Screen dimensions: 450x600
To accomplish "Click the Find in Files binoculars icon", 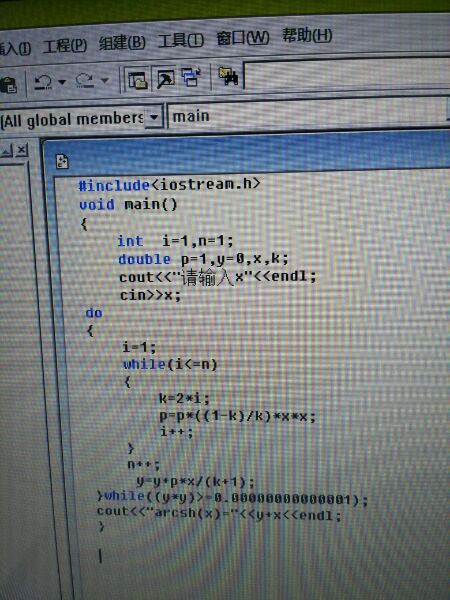I will tap(228, 76).
